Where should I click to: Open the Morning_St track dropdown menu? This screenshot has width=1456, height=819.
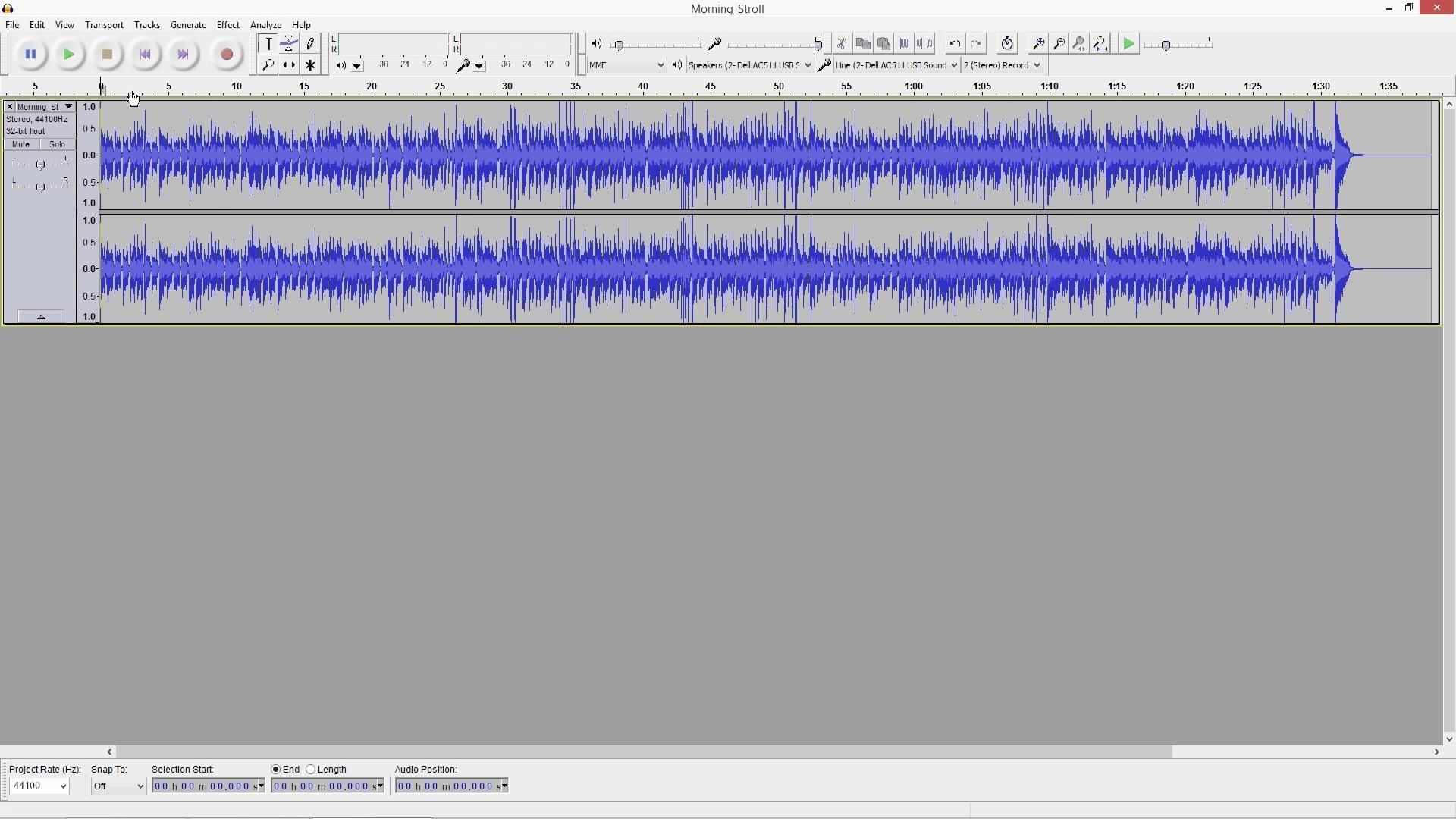pyautogui.click(x=68, y=106)
